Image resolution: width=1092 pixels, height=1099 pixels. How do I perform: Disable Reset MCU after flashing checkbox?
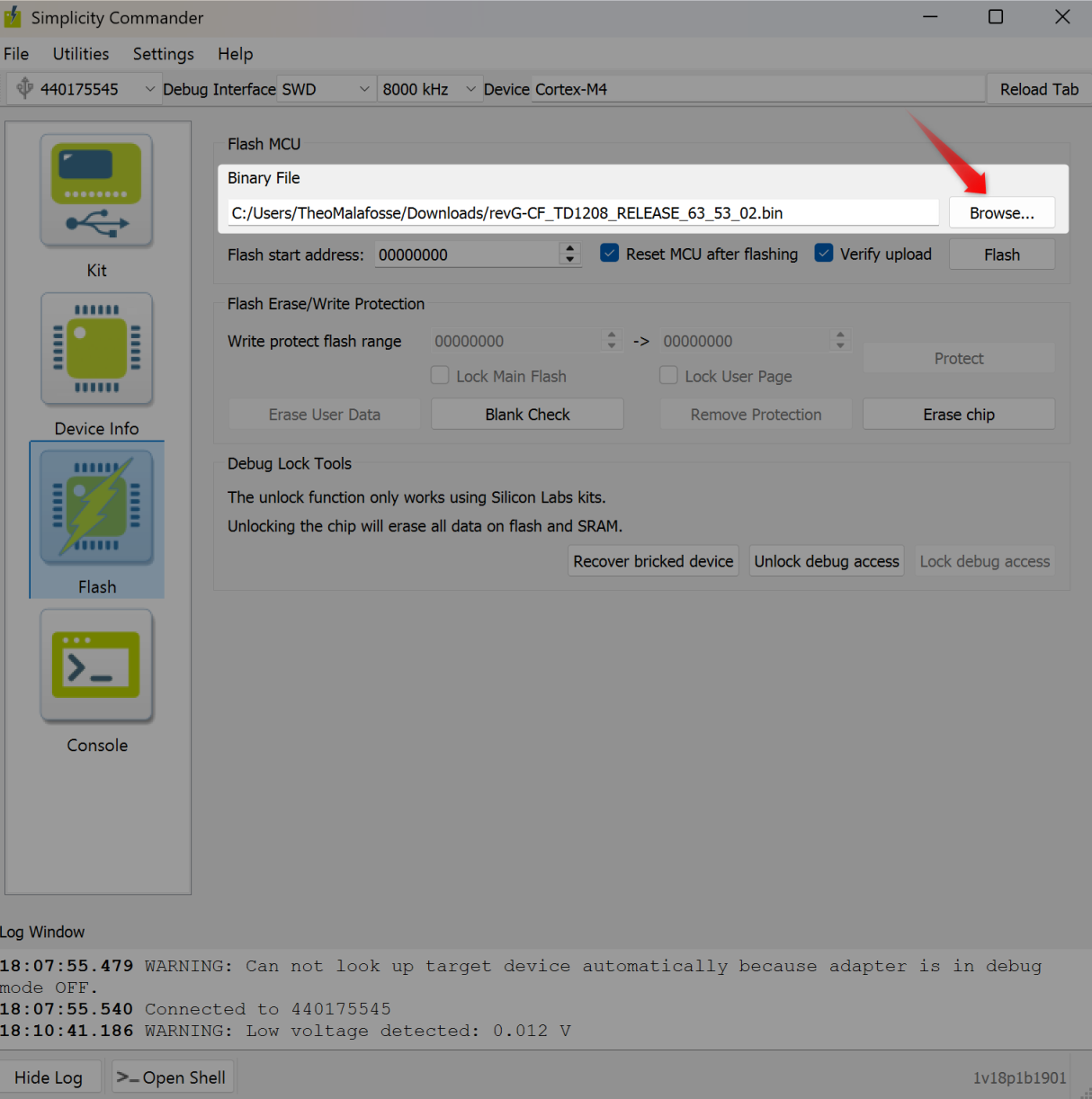tap(610, 254)
